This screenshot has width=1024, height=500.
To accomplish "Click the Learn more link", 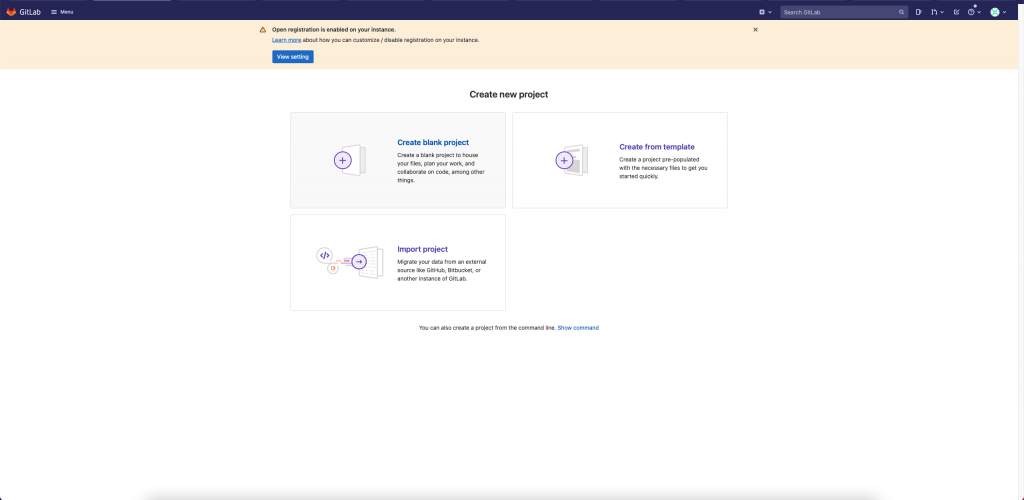I will [x=287, y=40].
